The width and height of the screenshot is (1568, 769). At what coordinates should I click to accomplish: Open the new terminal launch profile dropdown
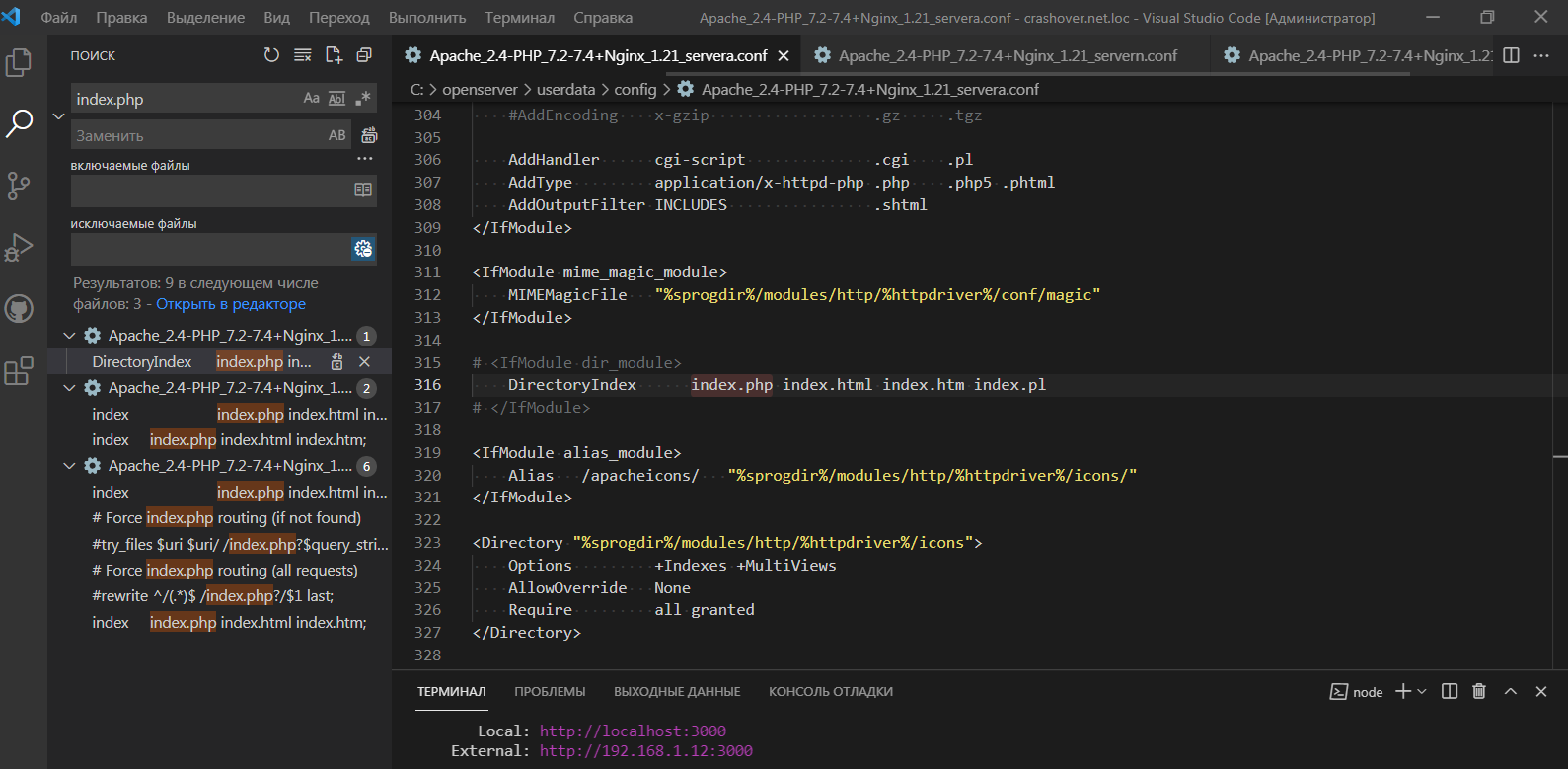1422,692
